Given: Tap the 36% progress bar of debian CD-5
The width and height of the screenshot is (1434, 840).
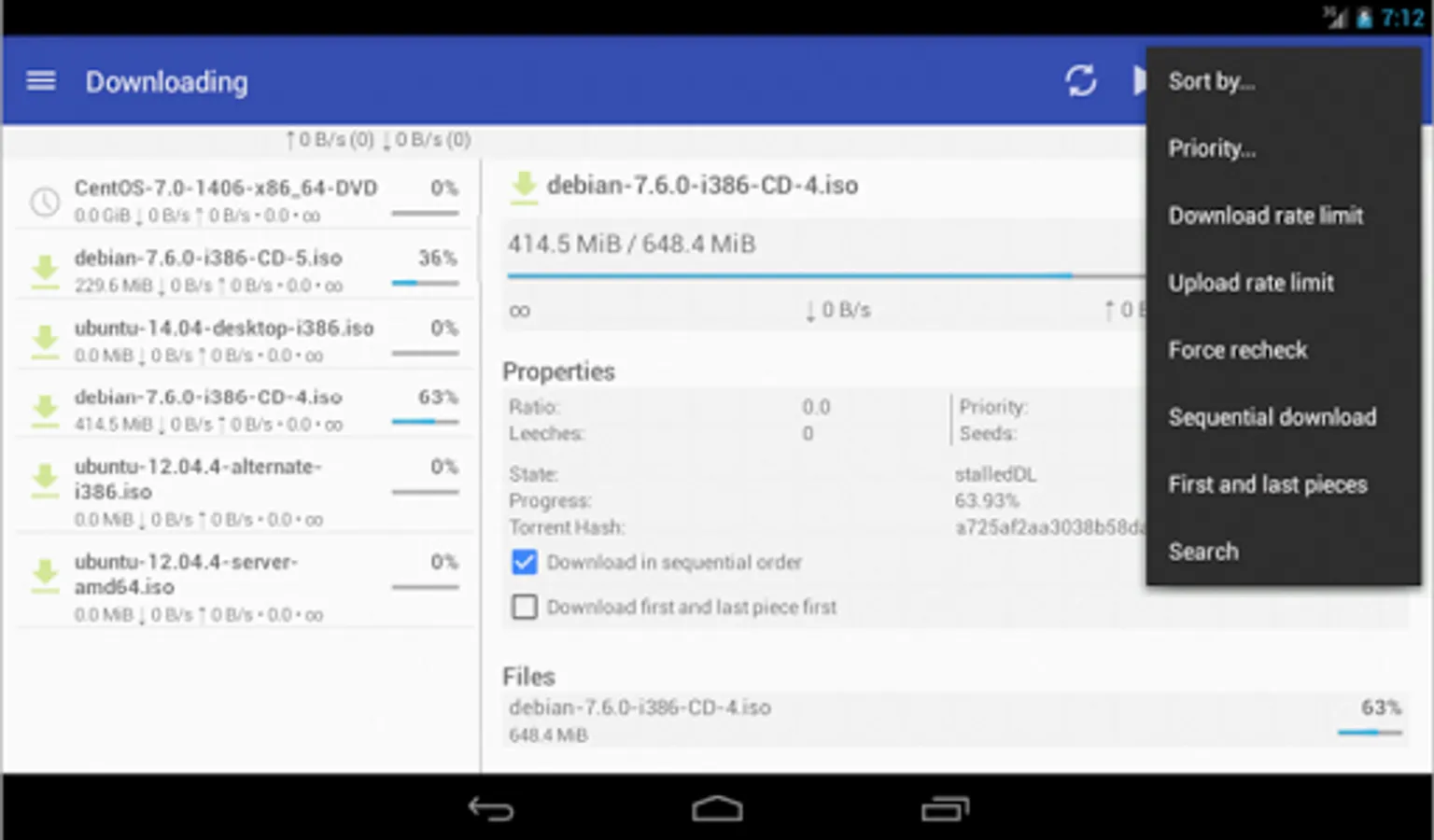Looking at the screenshot, I should 426,283.
